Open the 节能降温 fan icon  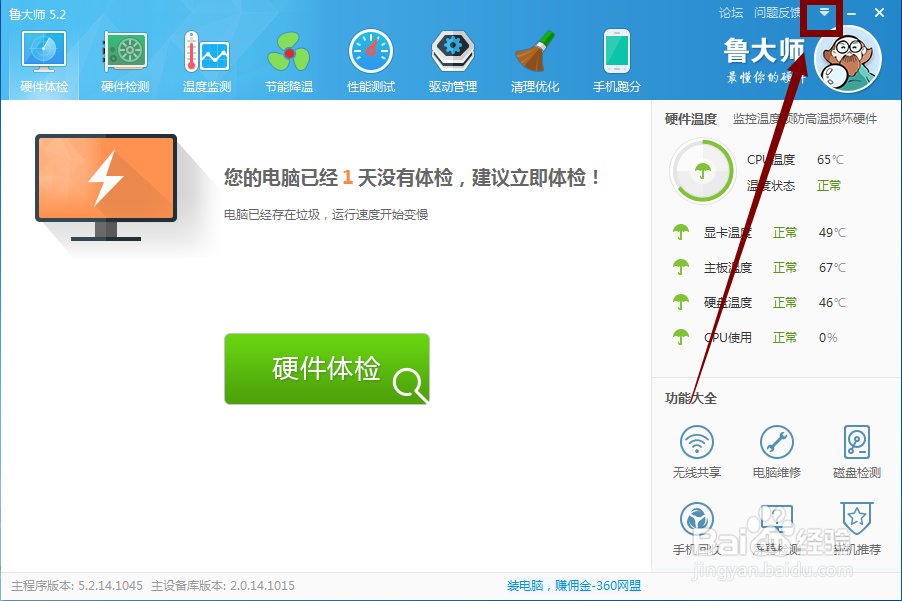pyautogui.click(x=289, y=52)
